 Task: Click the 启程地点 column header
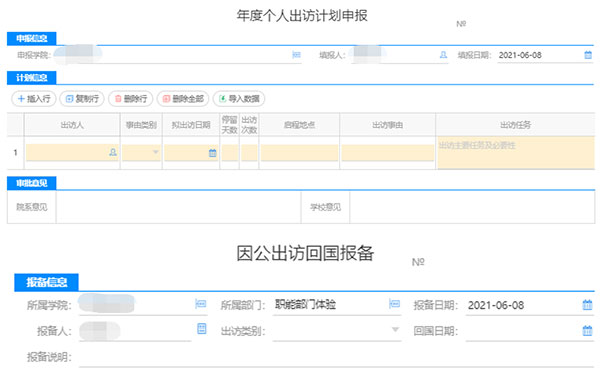(299, 125)
